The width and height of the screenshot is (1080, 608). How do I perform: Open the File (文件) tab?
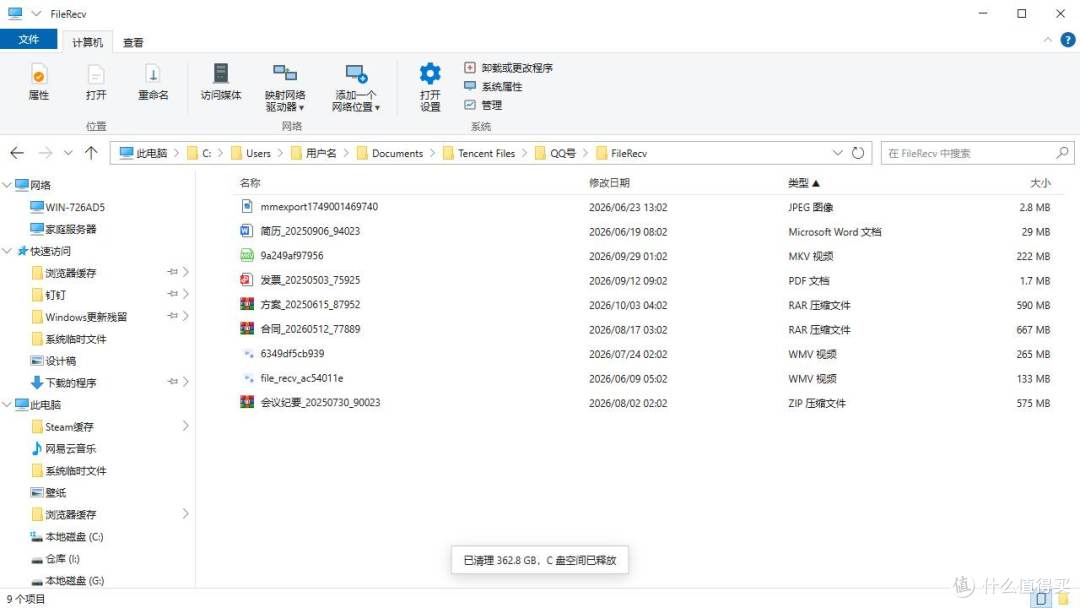tap(28, 40)
